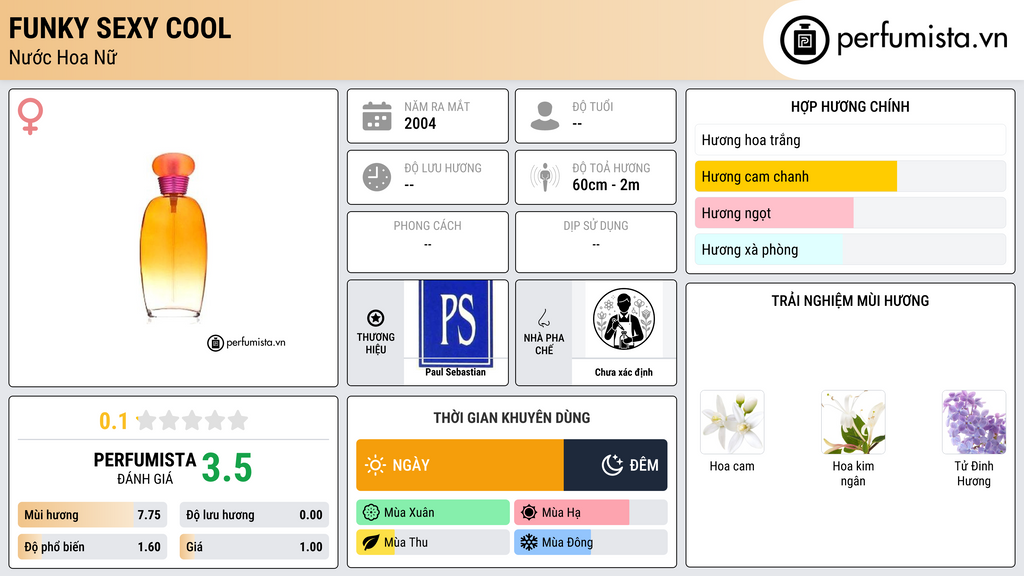Click the Mùa Xuân season bar
The image size is (1024, 576).
click(x=433, y=513)
